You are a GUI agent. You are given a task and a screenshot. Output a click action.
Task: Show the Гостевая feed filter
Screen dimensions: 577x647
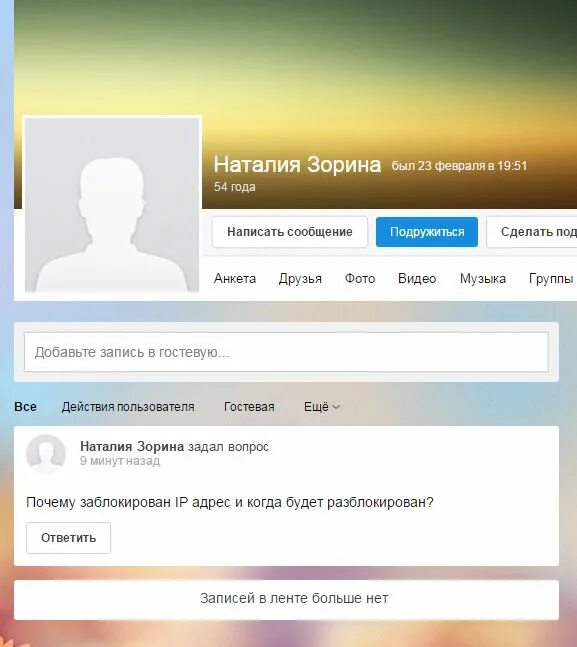point(249,407)
